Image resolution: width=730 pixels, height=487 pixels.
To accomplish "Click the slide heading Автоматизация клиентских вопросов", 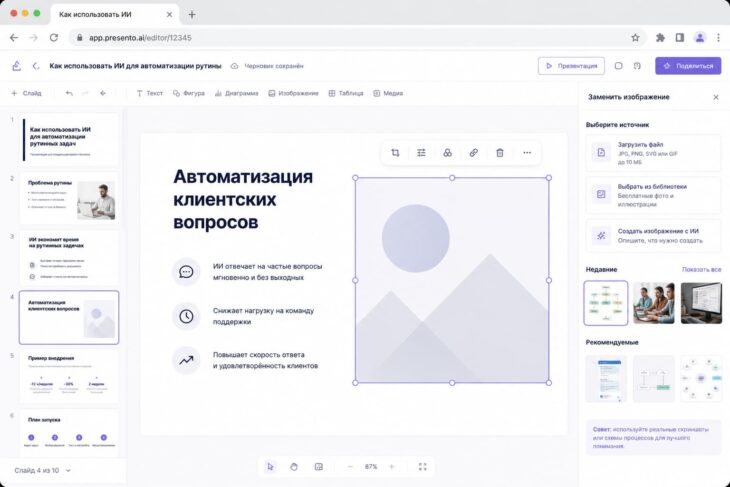I will tap(243, 199).
